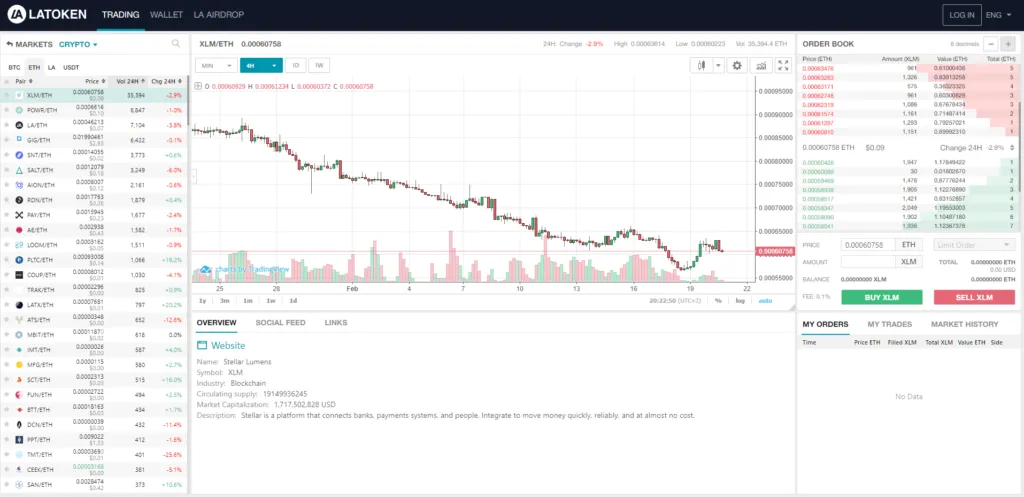Click the PLTC/ETH coin icon

click(x=20, y=260)
